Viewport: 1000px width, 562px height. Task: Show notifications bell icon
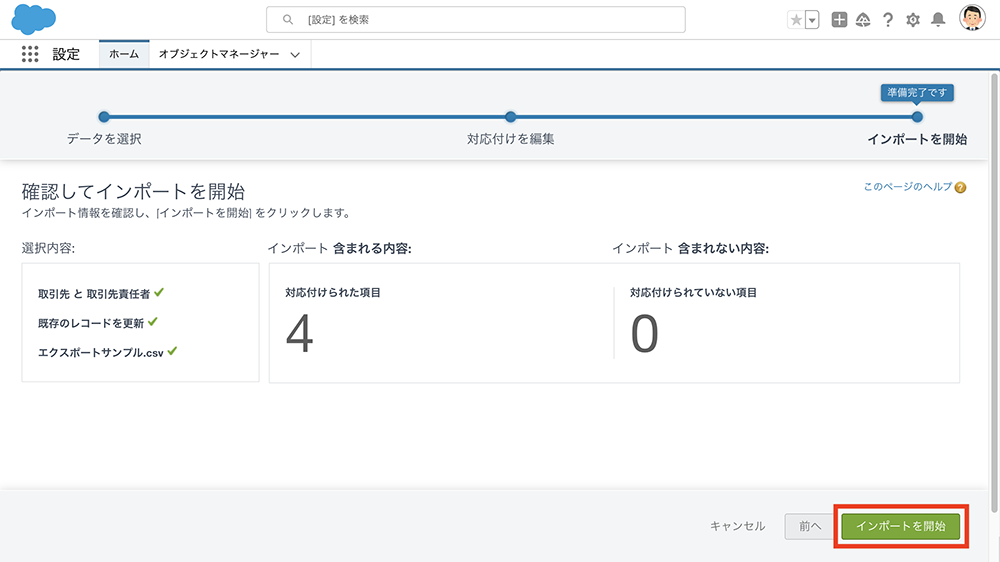(x=938, y=20)
